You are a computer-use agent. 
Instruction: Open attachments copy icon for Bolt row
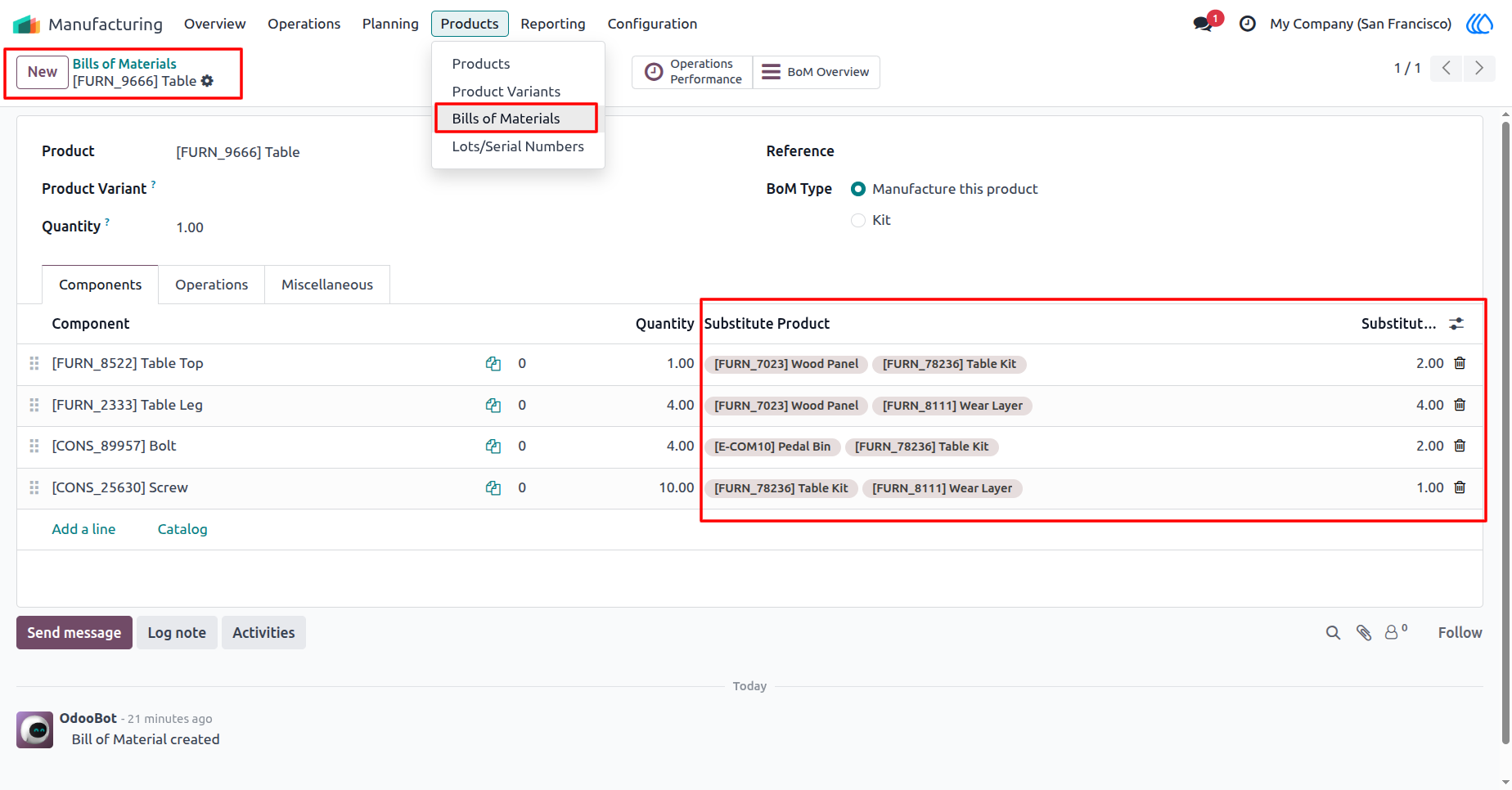click(493, 447)
